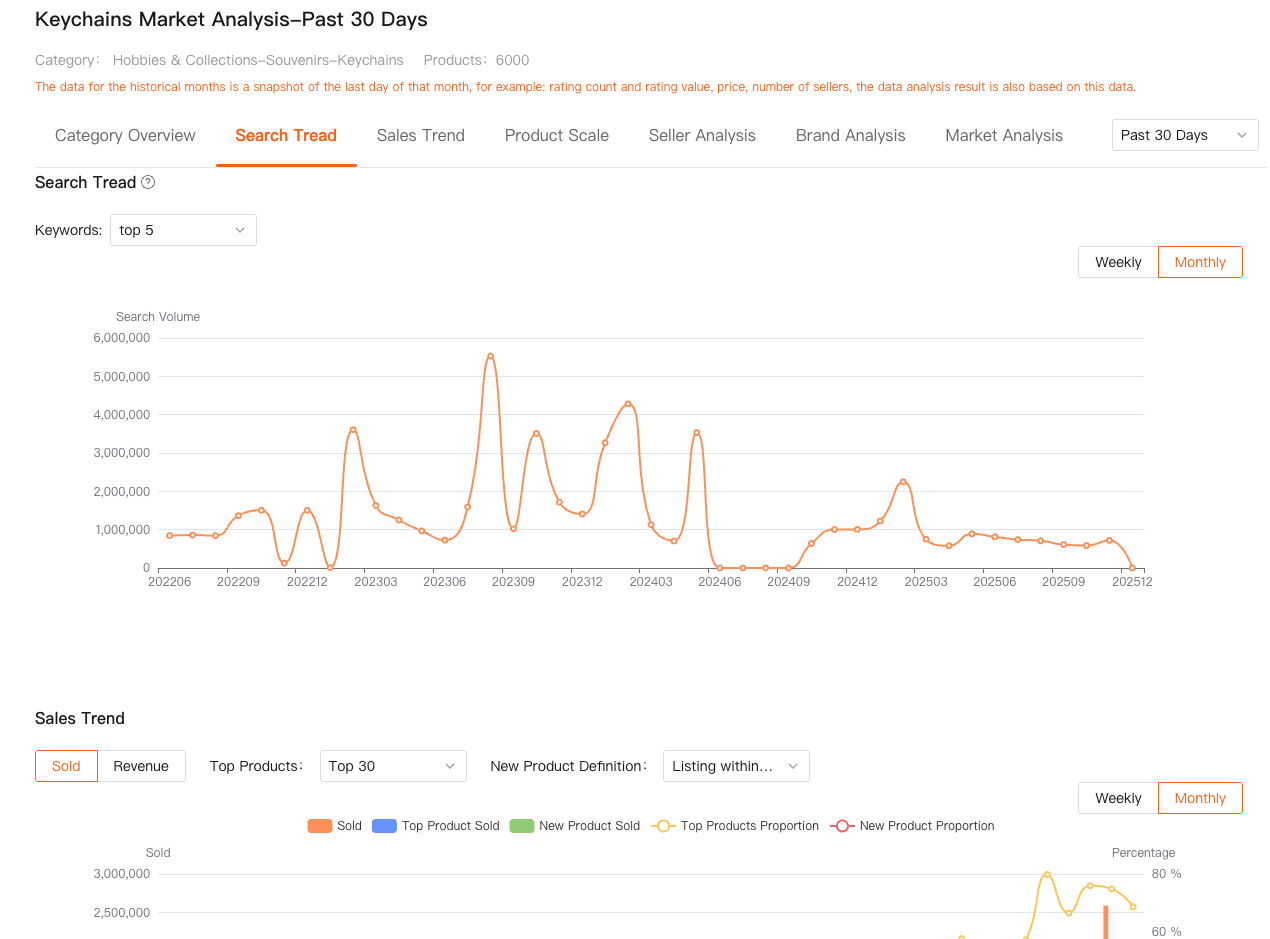Toggle the Sold legend swatch
Image resolution: width=1270 pixels, height=939 pixels.
click(x=320, y=826)
